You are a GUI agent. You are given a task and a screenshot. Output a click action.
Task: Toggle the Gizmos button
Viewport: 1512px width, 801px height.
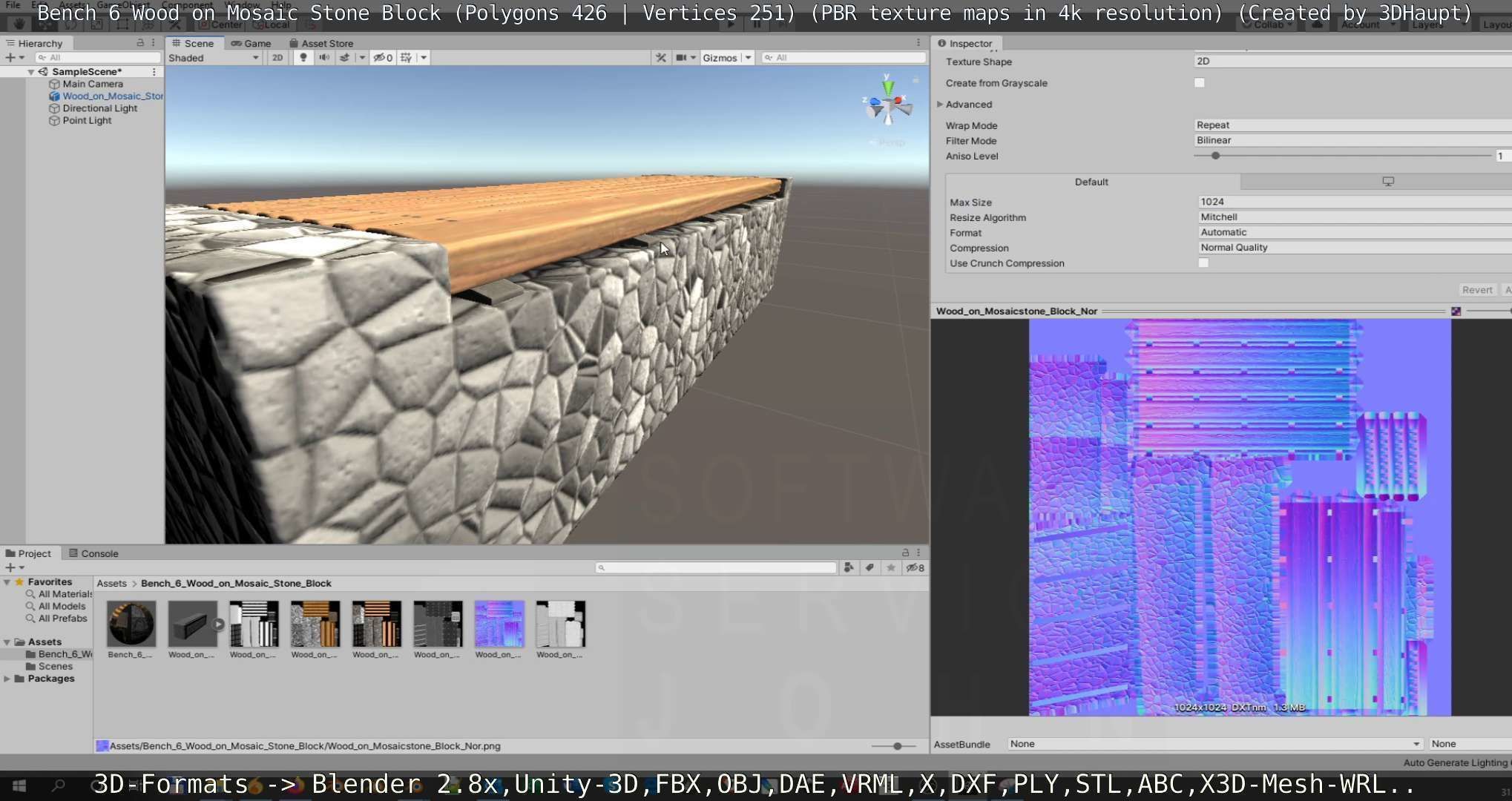(720, 57)
